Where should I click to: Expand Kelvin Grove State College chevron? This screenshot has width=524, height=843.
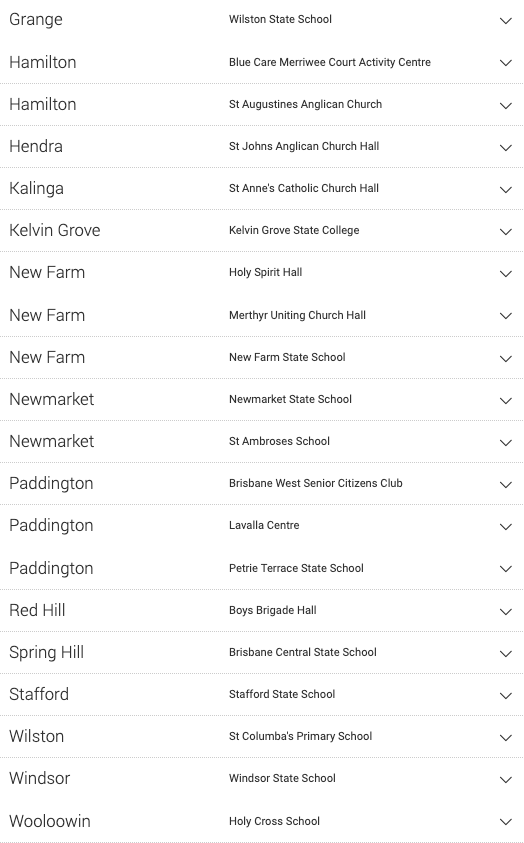[506, 232]
